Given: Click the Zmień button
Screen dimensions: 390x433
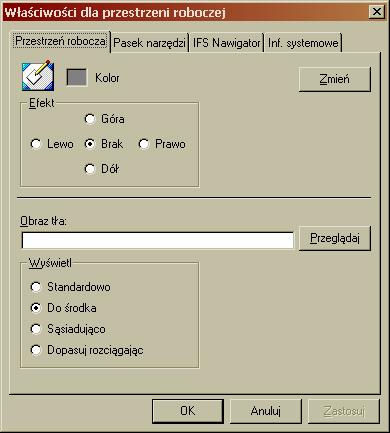Looking at the screenshot, I should (335, 79).
